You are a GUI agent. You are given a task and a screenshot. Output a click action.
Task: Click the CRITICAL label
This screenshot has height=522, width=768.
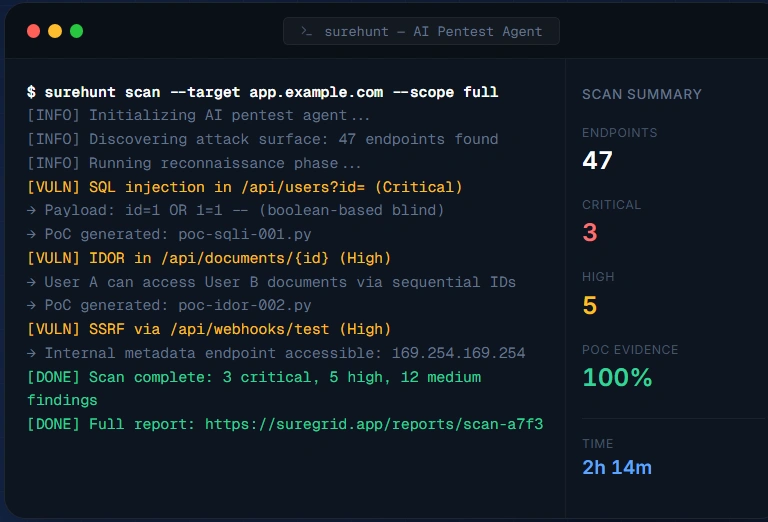[x=611, y=205]
